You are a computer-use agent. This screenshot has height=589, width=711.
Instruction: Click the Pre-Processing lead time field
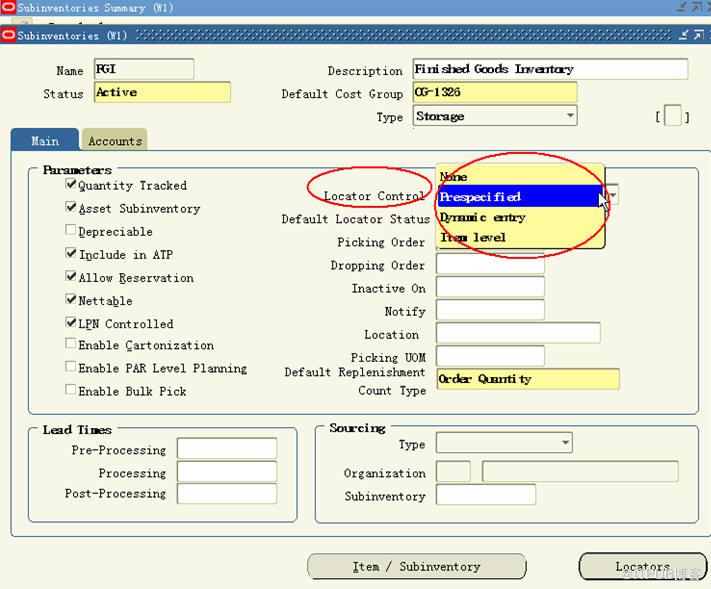point(226,449)
